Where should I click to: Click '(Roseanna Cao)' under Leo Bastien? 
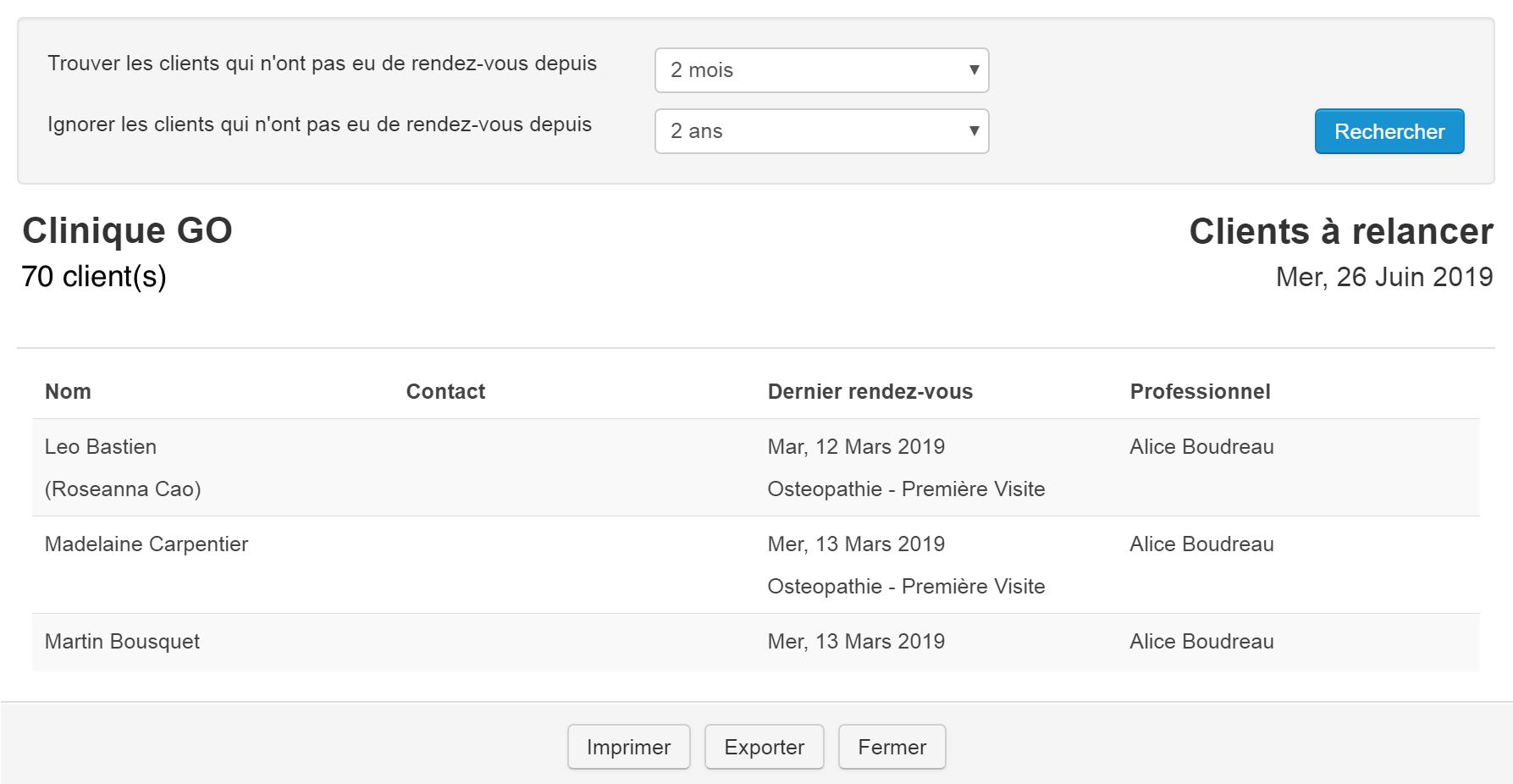pyautogui.click(x=123, y=489)
